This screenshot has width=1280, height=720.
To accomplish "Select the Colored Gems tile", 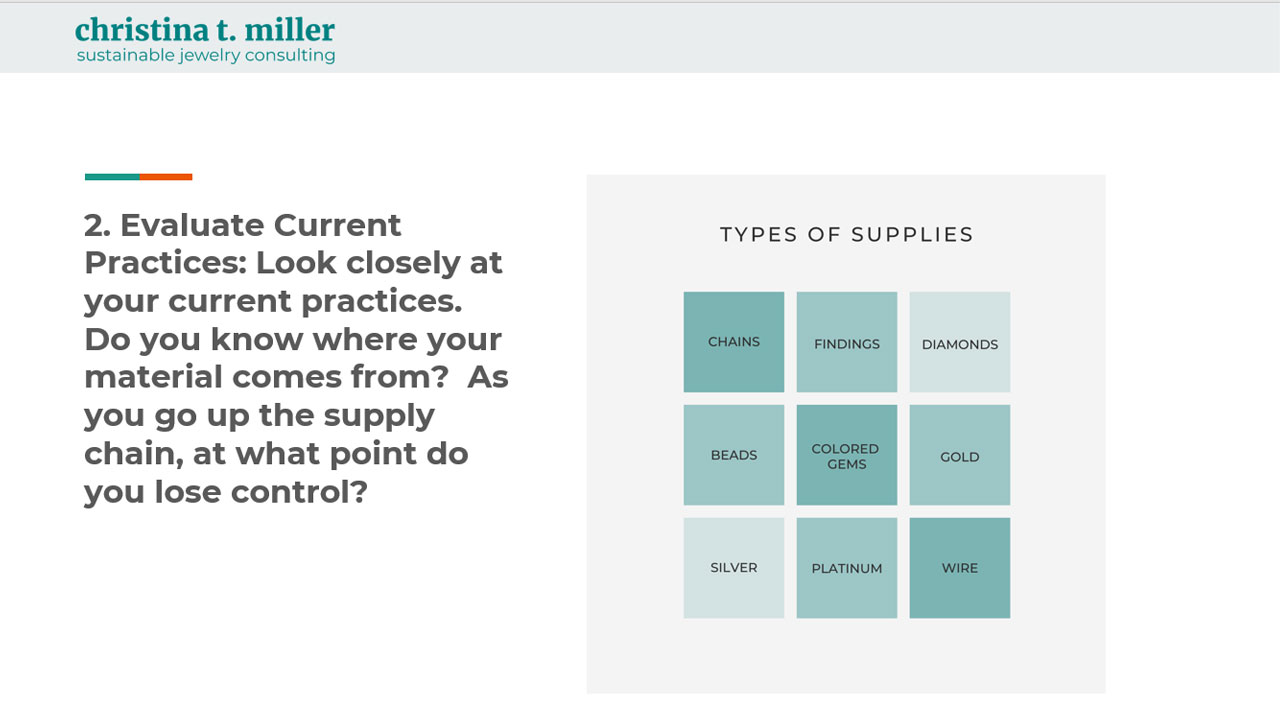I will tap(847, 455).
